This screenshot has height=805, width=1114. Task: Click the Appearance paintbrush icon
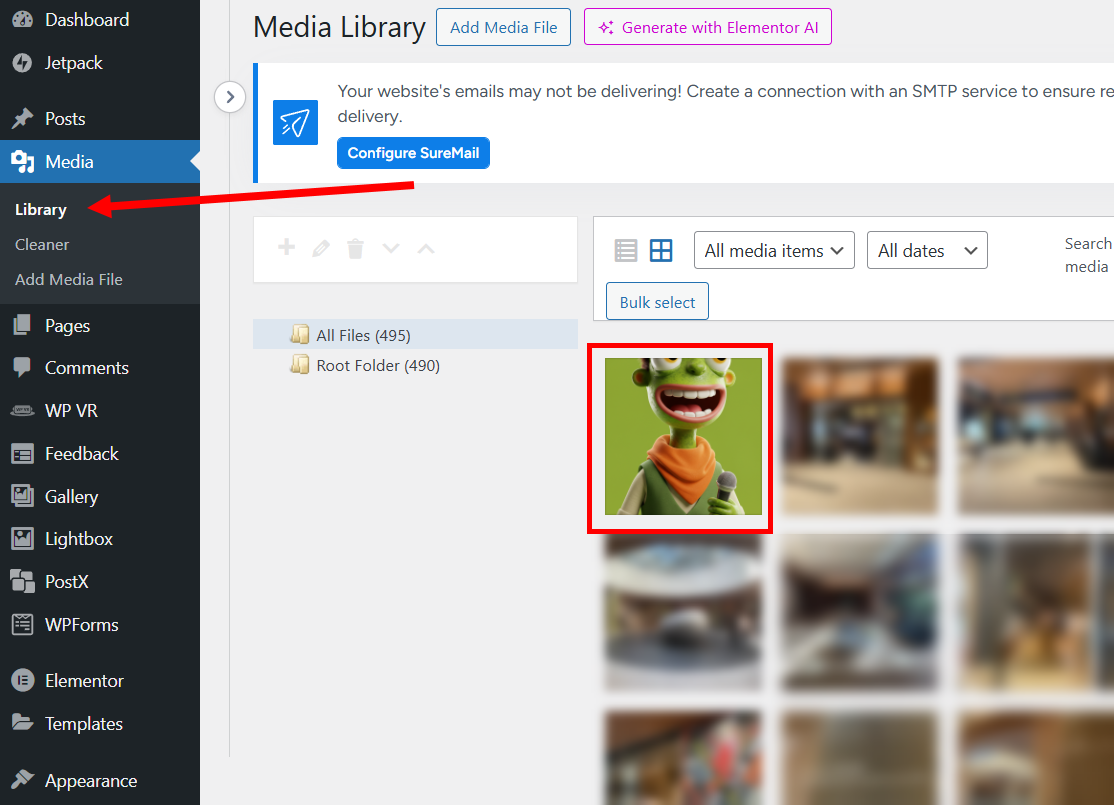[22, 779]
